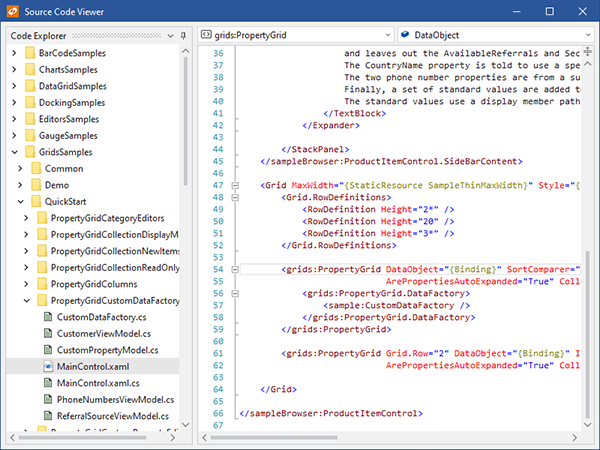Click Code Explorer horizontal scroll left arrow
This screenshot has width=600, height=450.
[x=13, y=437]
